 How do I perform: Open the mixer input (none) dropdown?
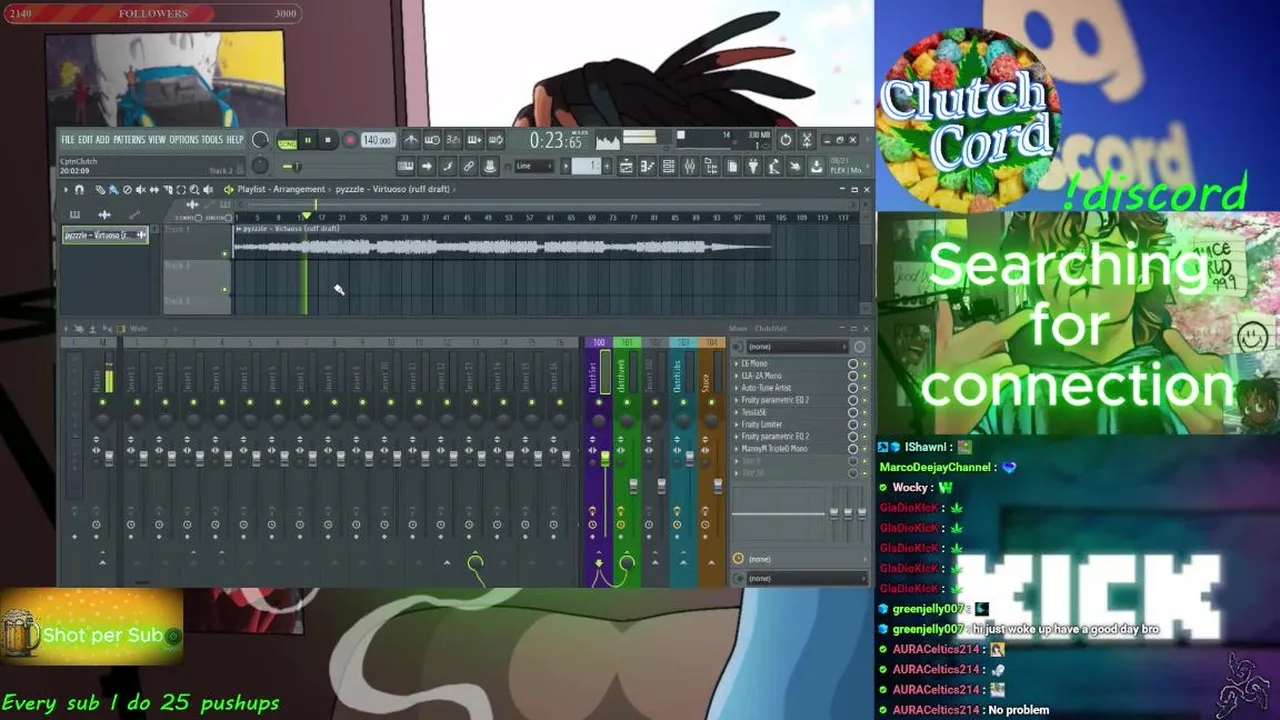tap(797, 346)
